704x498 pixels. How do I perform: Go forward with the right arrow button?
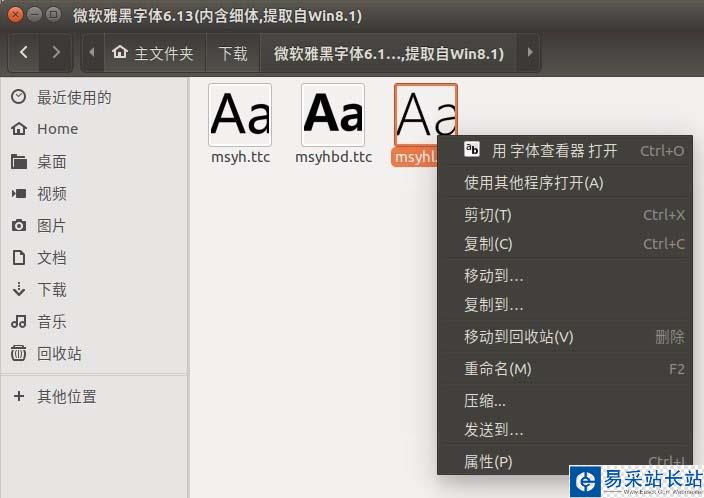(56, 53)
